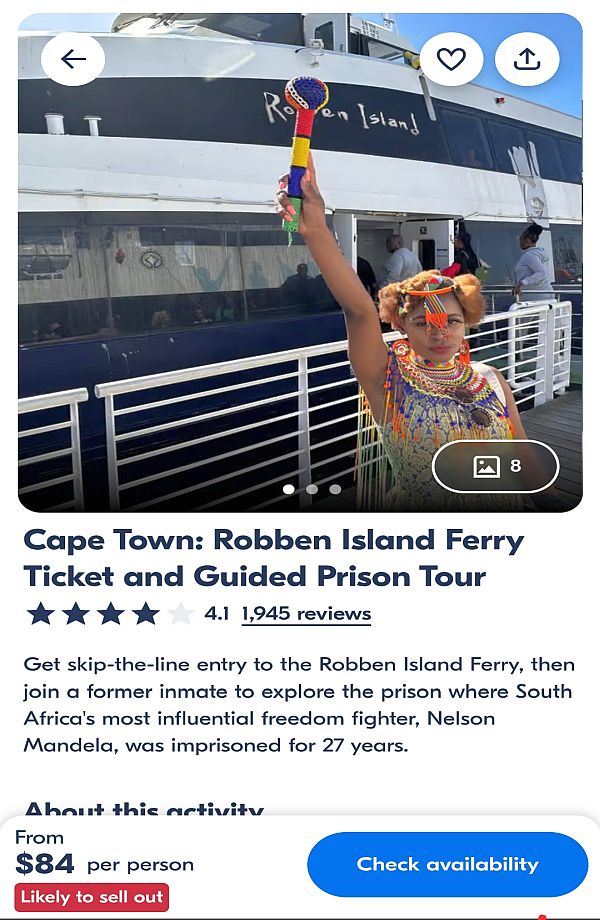Open the 1,945 reviews link
The height and width of the screenshot is (920, 600).
[306, 614]
